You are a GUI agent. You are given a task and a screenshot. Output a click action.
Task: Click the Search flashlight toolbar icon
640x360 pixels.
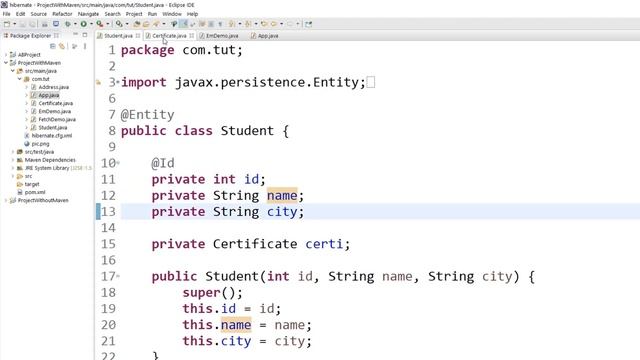pyautogui.click(x=155, y=24)
